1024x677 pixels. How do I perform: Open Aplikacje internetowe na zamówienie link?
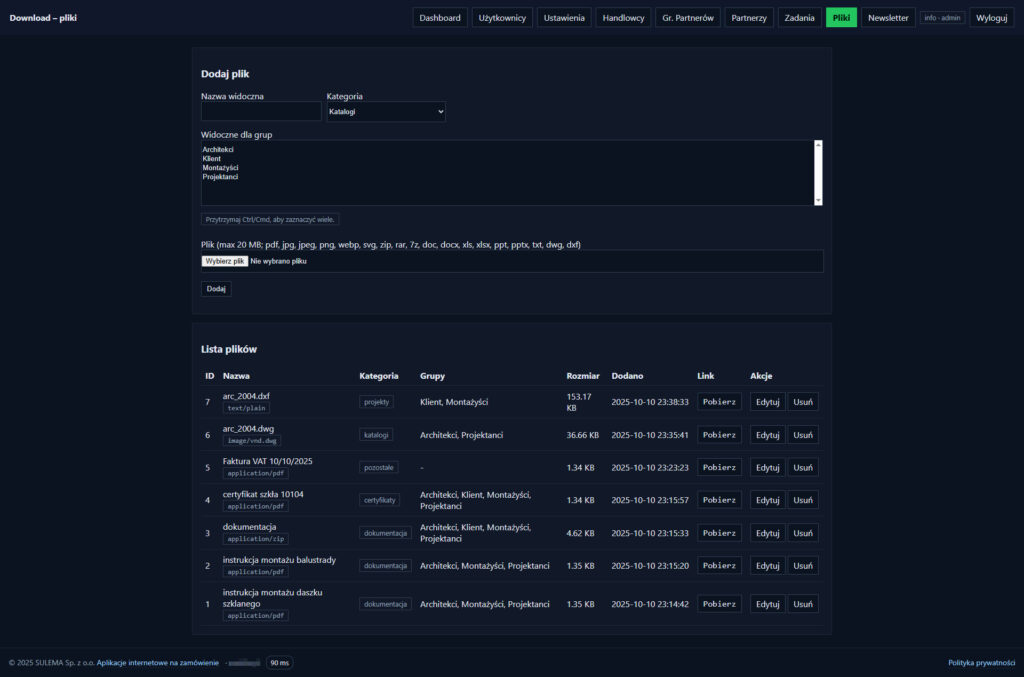pos(157,662)
